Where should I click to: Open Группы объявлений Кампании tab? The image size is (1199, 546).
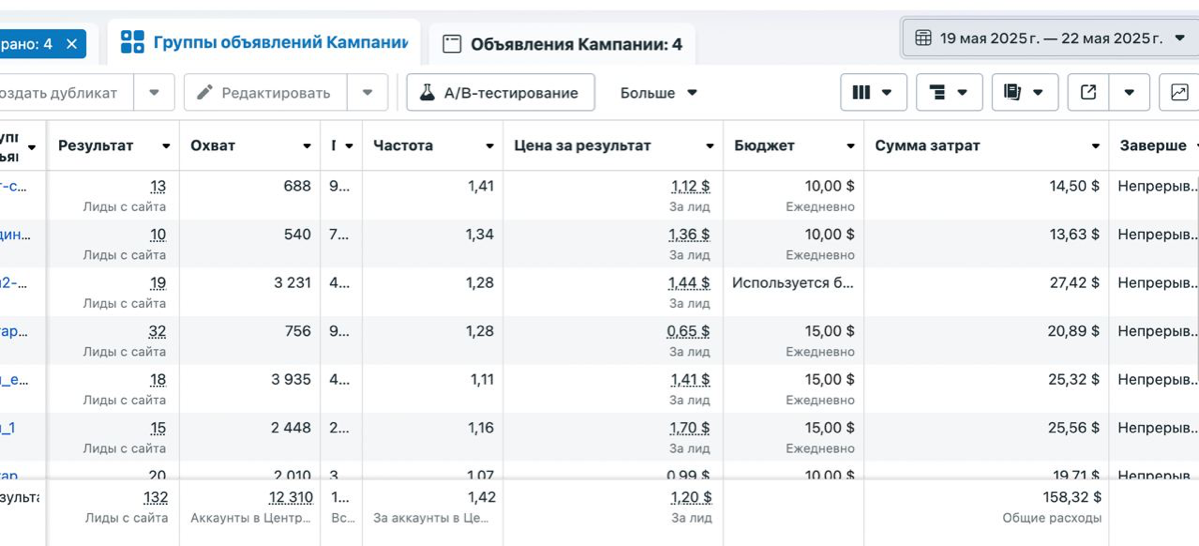(x=264, y=43)
